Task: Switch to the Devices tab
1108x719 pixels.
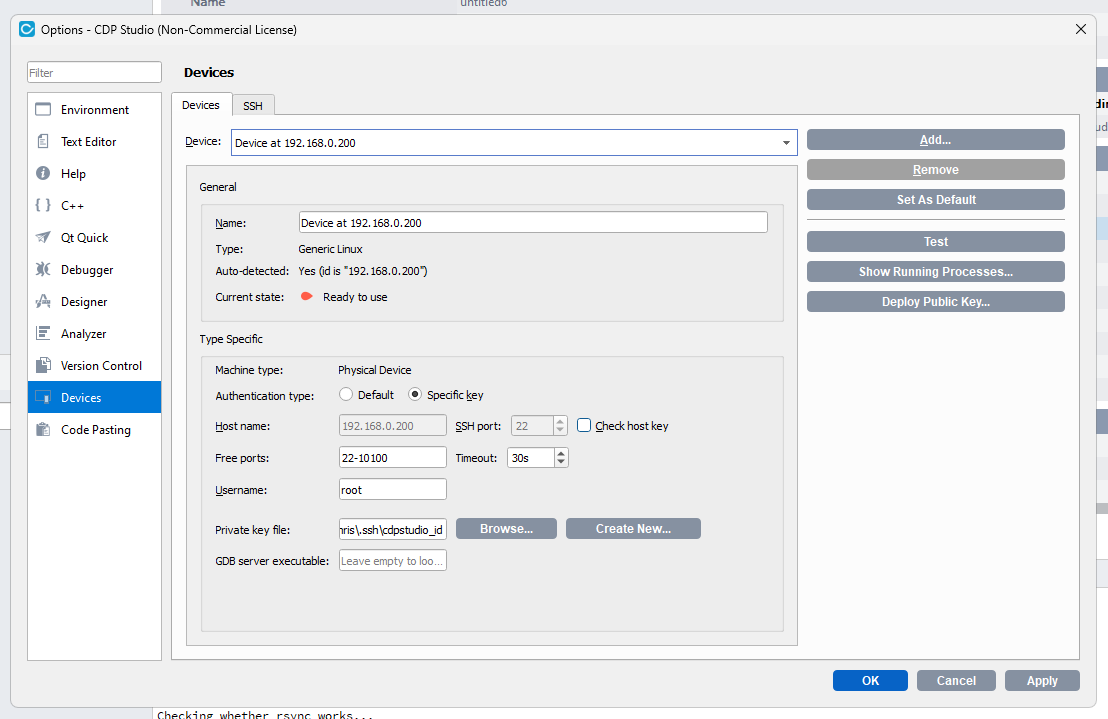Action: 201,105
